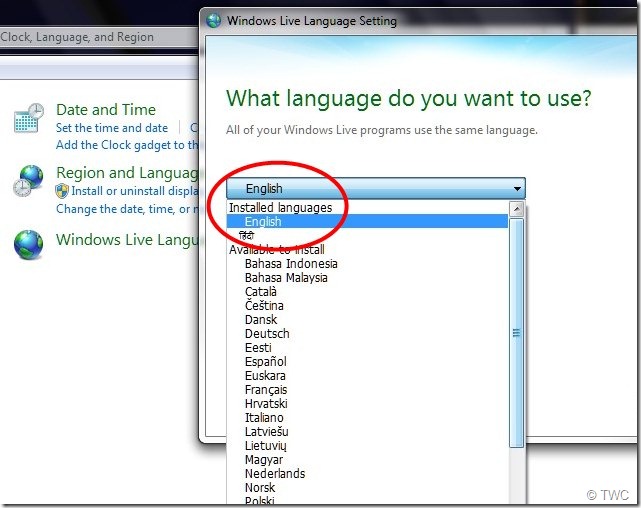The width and height of the screenshot is (641, 508).
Task: Select Norsk in the language list
Action: tap(368, 488)
